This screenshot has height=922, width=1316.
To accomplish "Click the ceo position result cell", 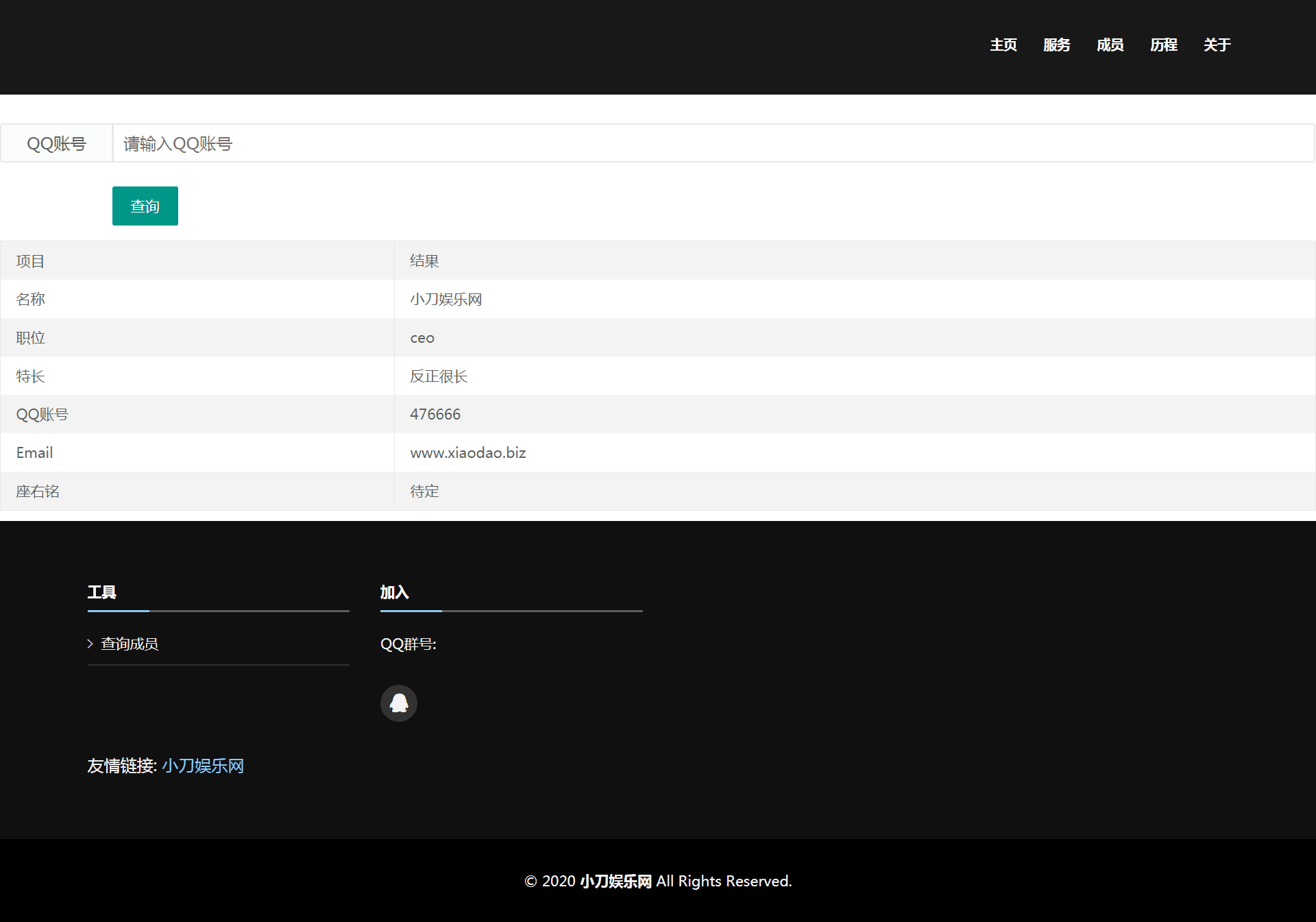I will 422,337.
